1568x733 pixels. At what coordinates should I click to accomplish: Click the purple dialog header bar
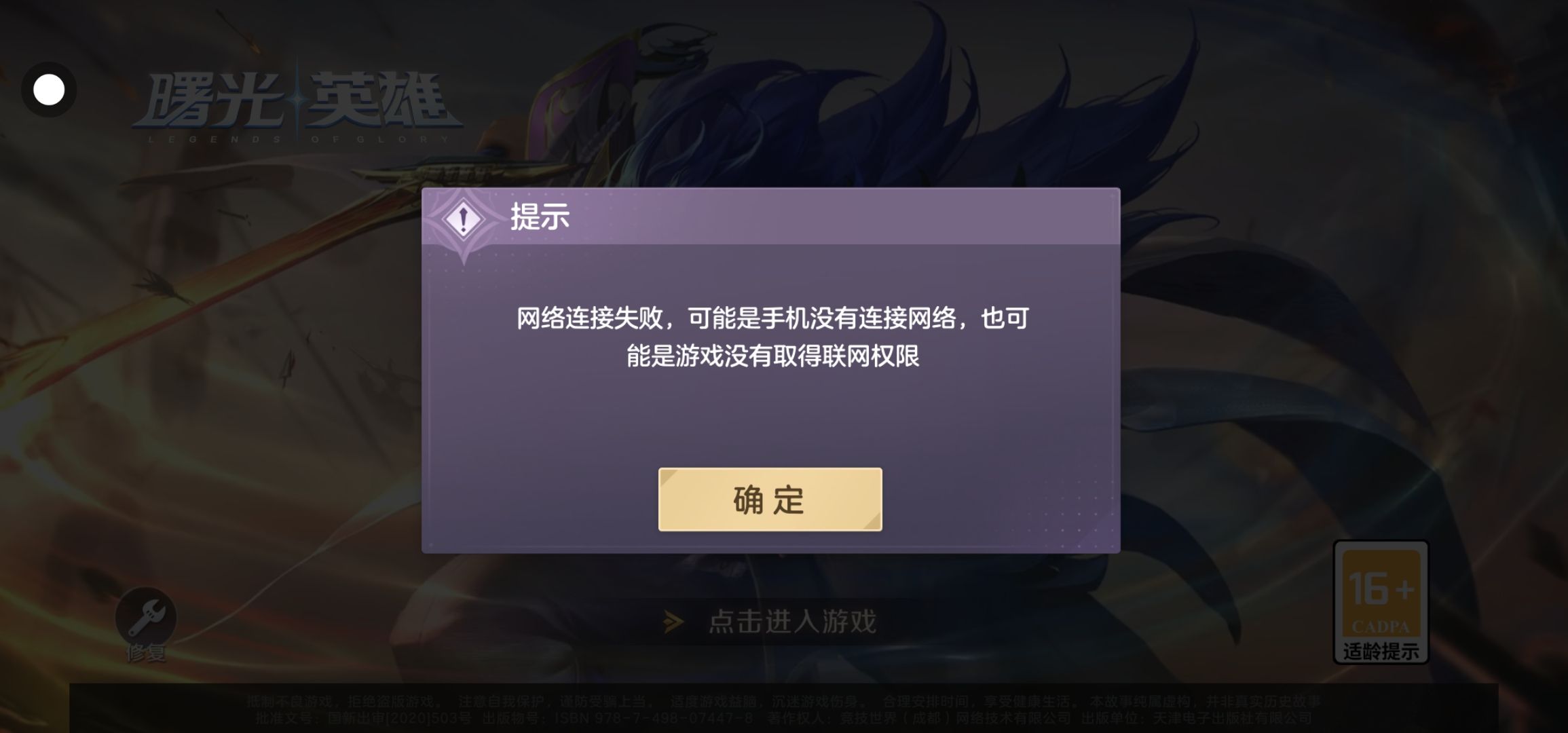coord(770,216)
